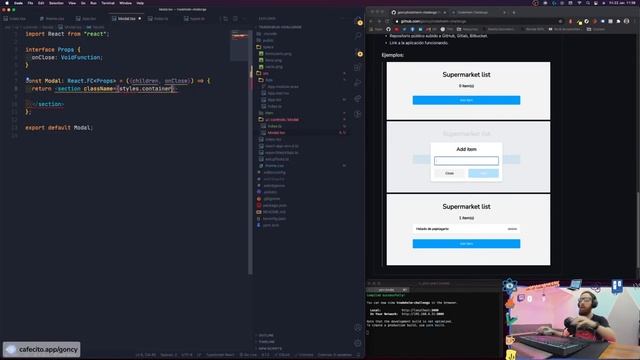Bookmark this page with the star icon
The width and height of the screenshot is (640, 360).
click(x=560, y=21)
